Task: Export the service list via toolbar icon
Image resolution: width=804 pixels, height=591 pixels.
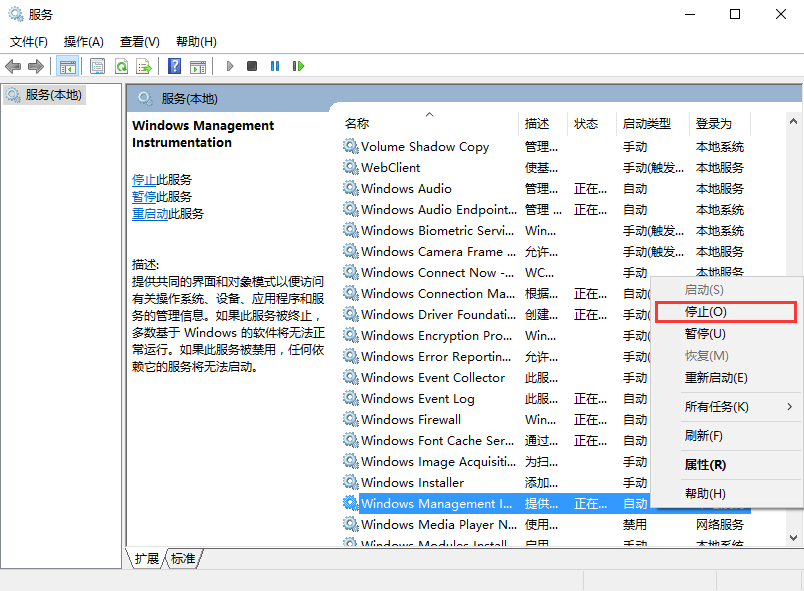Action: [x=145, y=66]
